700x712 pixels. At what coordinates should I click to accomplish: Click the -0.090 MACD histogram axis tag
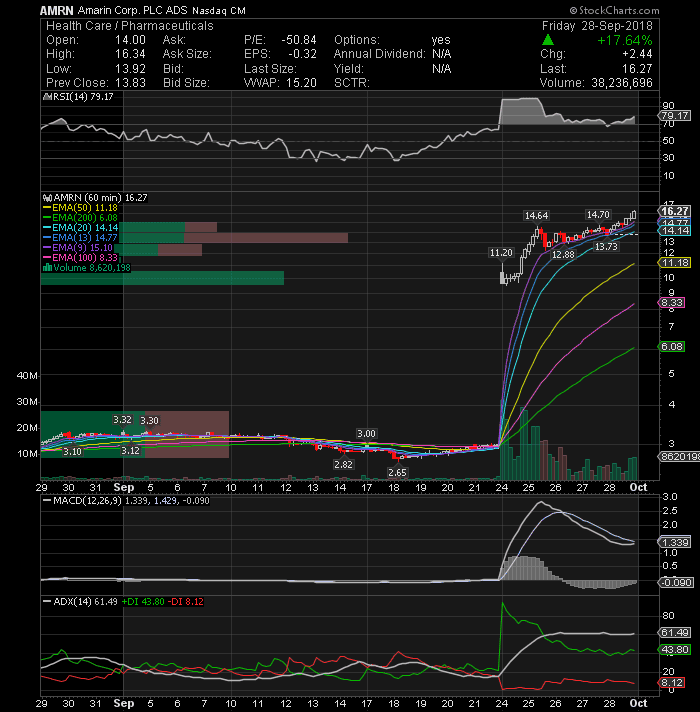click(676, 583)
